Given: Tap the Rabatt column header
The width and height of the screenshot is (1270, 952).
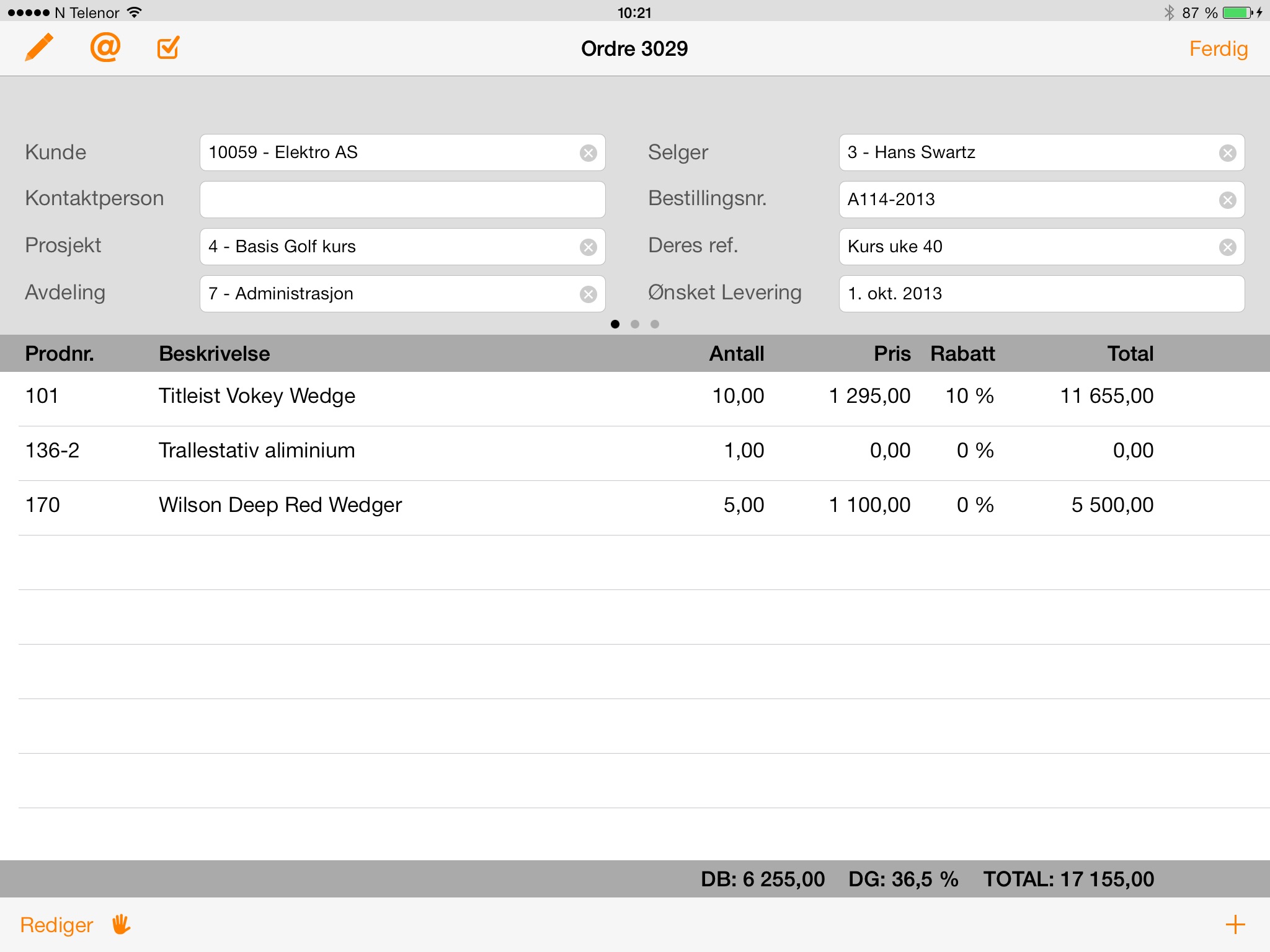Looking at the screenshot, I should (x=962, y=353).
